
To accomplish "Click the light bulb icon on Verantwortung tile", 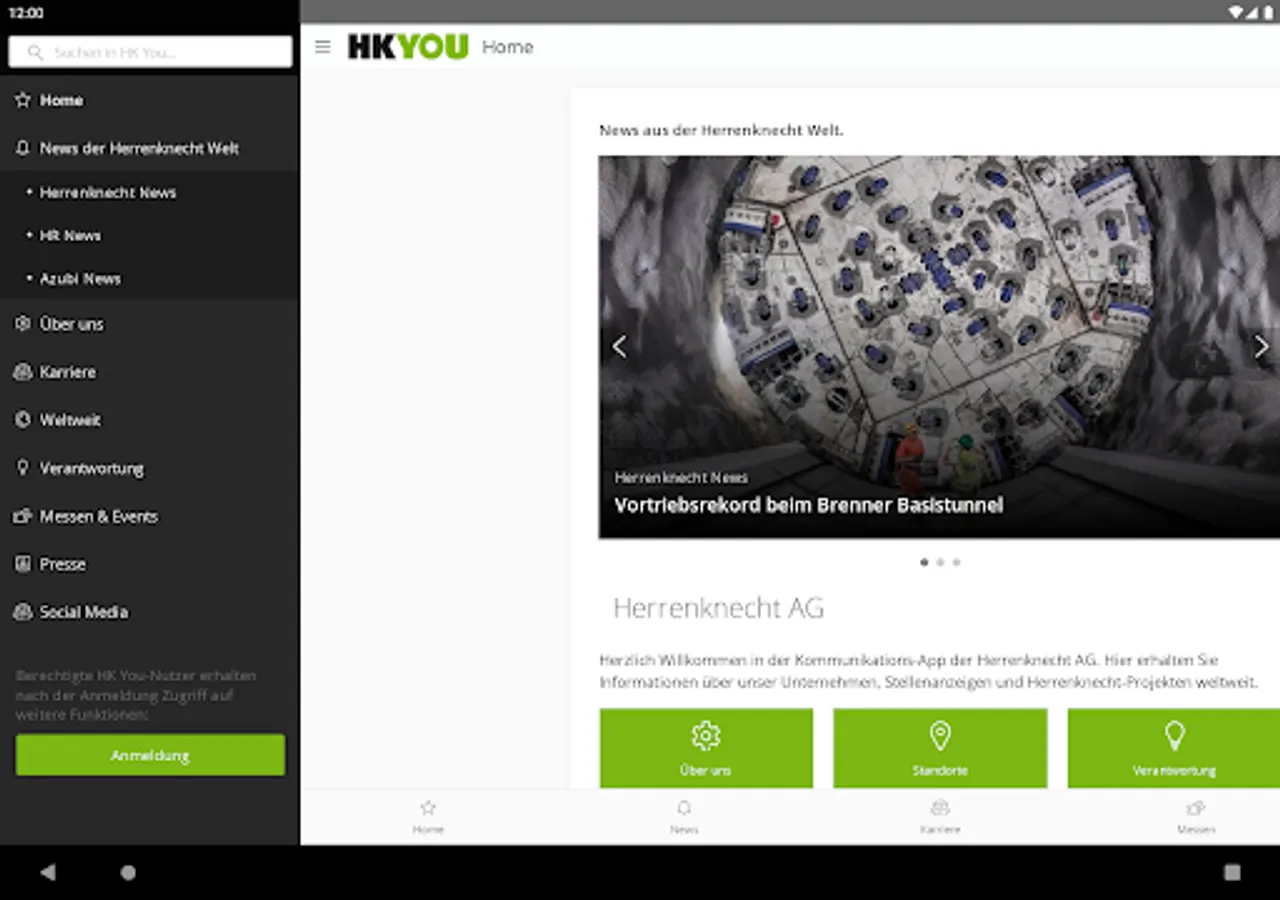I will (x=1175, y=736).
